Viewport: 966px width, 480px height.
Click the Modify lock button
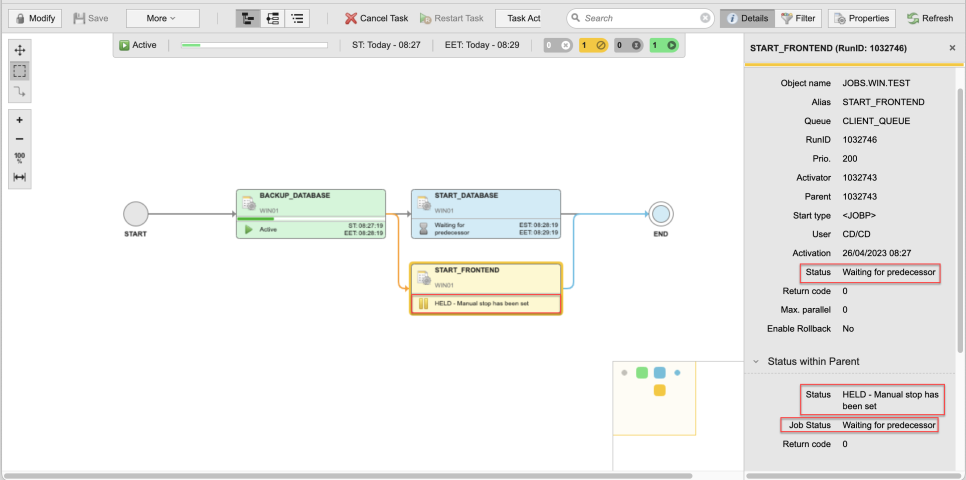pos(35,18)
